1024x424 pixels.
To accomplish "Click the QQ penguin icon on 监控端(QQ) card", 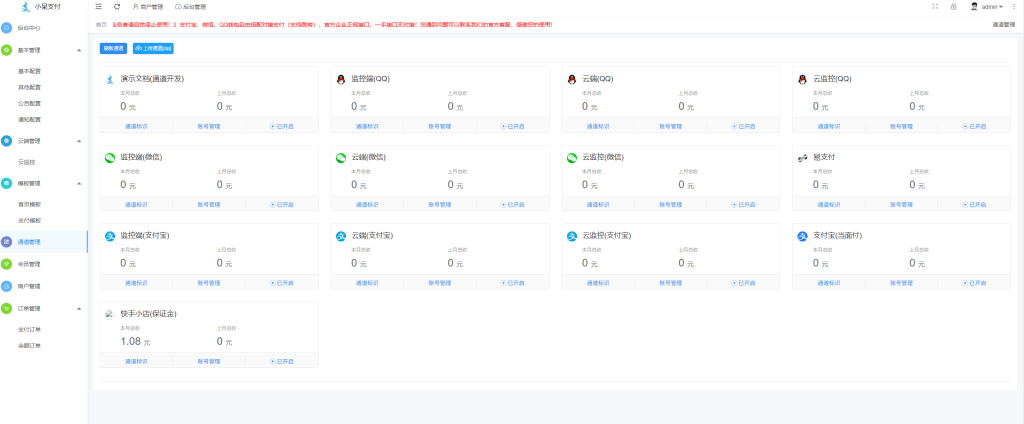I will click(341, 79).
